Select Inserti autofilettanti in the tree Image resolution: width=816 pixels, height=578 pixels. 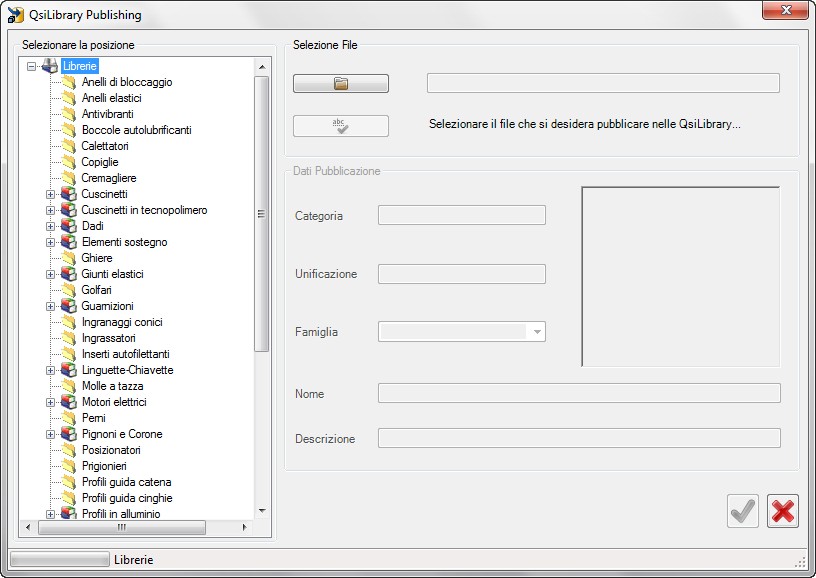pos(126,354)
